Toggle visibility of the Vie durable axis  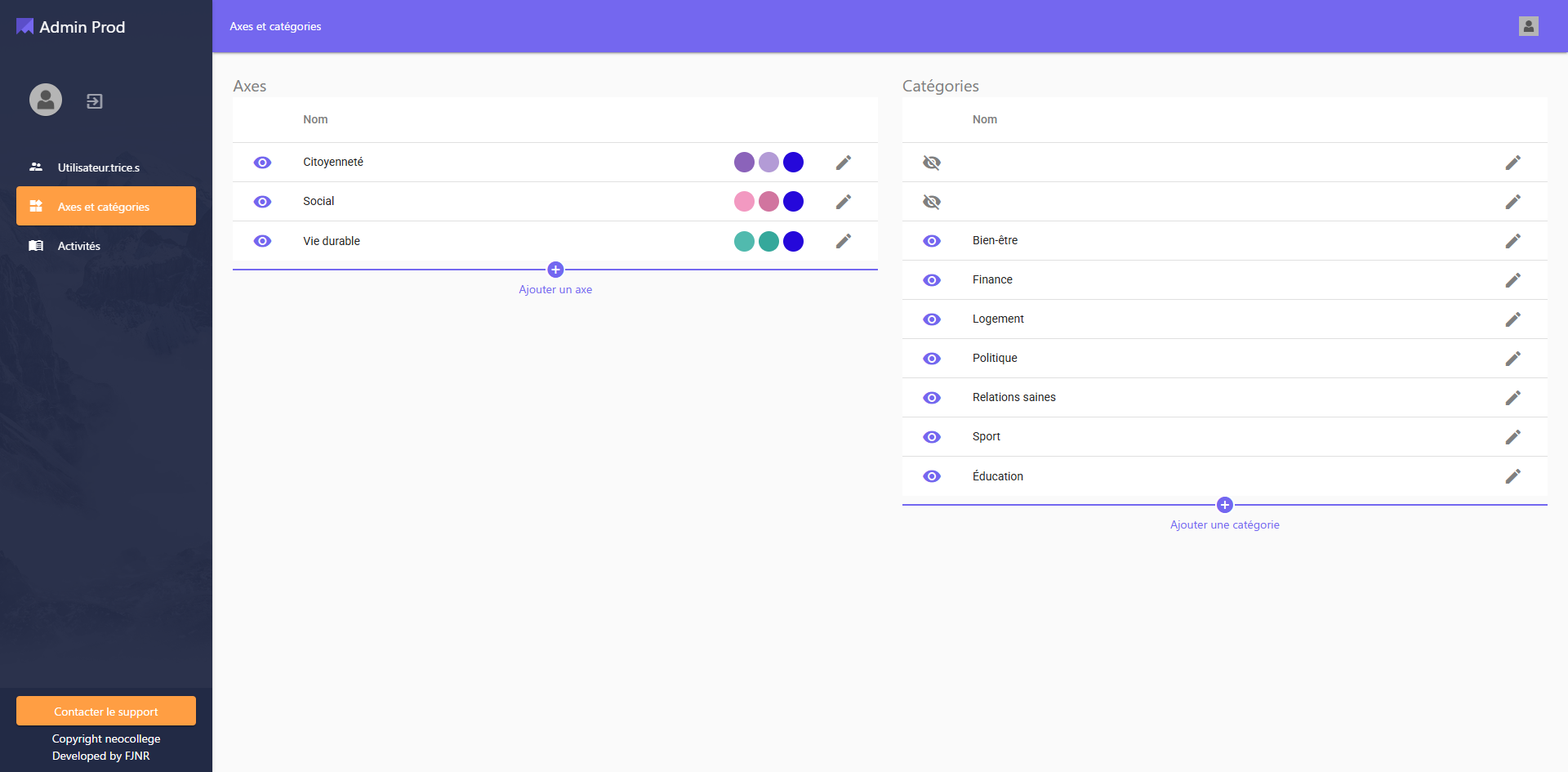coord(262,241)
